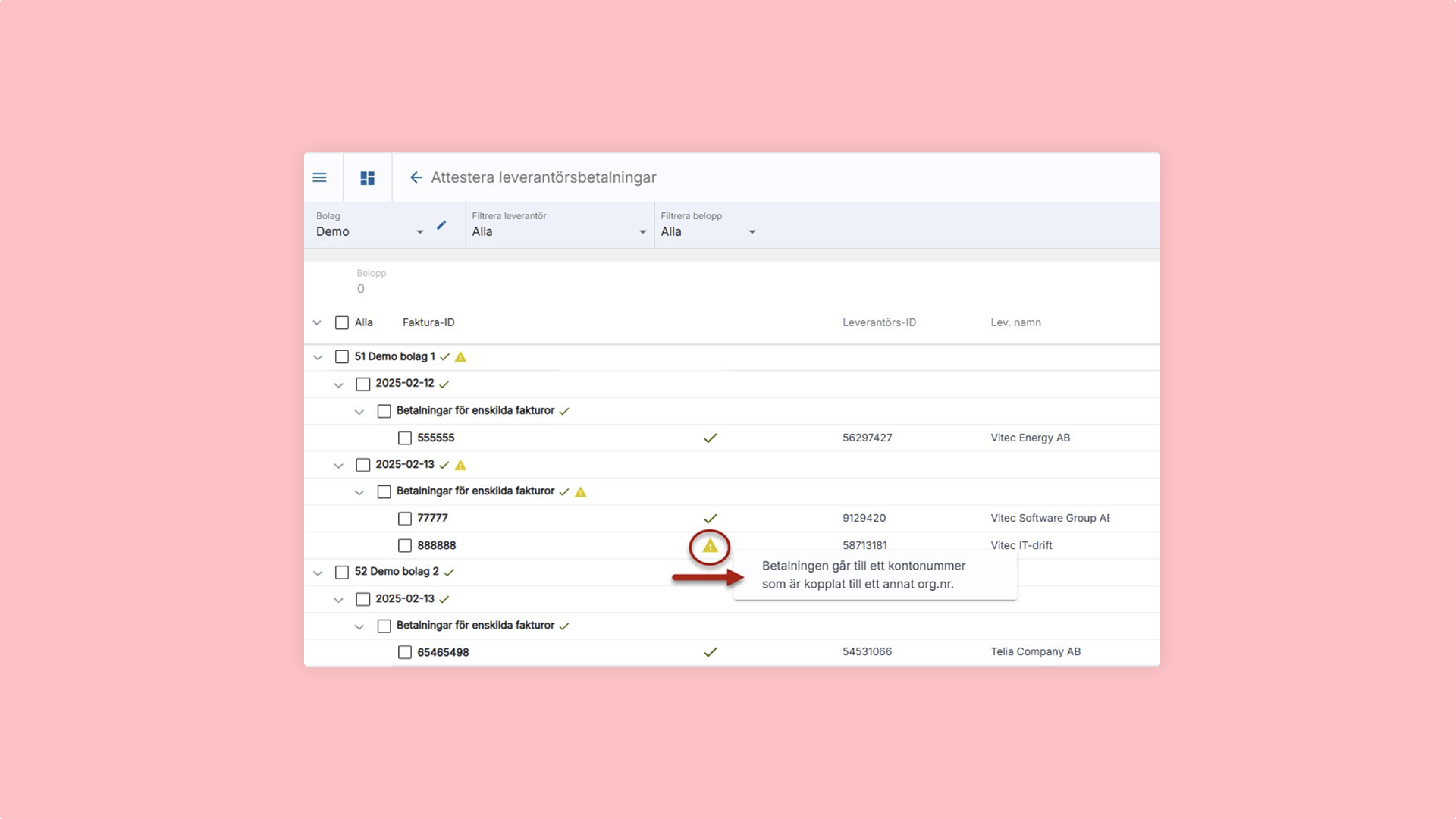This screenshot has width=1456, height=819.
Task: Click the warning triangle beside 51 Demo bolag 1
Action: coord(460,357)
